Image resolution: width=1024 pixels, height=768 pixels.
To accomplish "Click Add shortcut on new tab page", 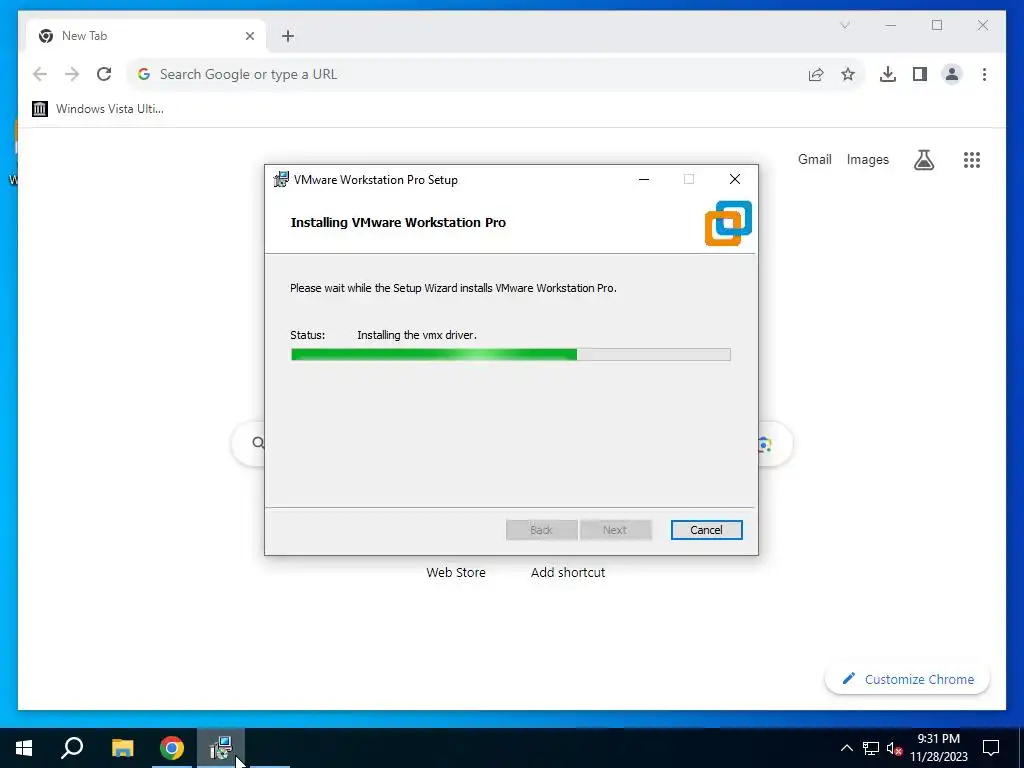I will pos(568,573).
